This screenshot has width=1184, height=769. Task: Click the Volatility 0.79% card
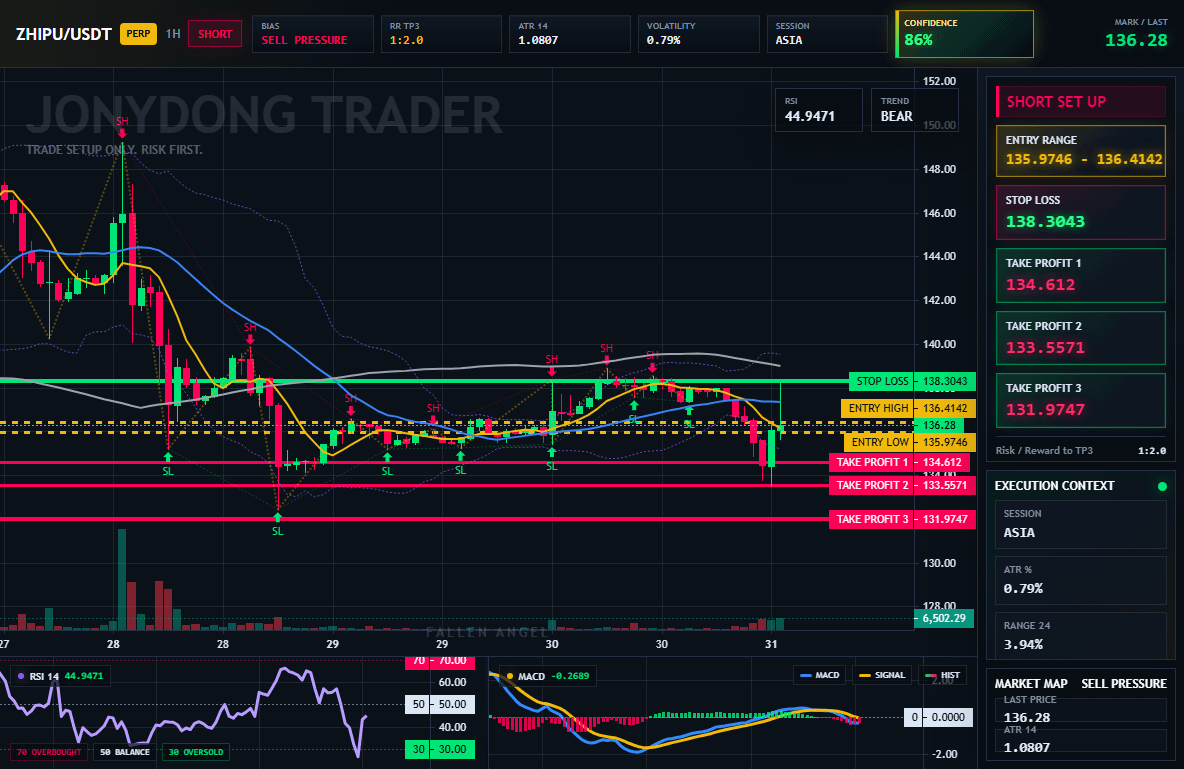[x=698, y=34]
